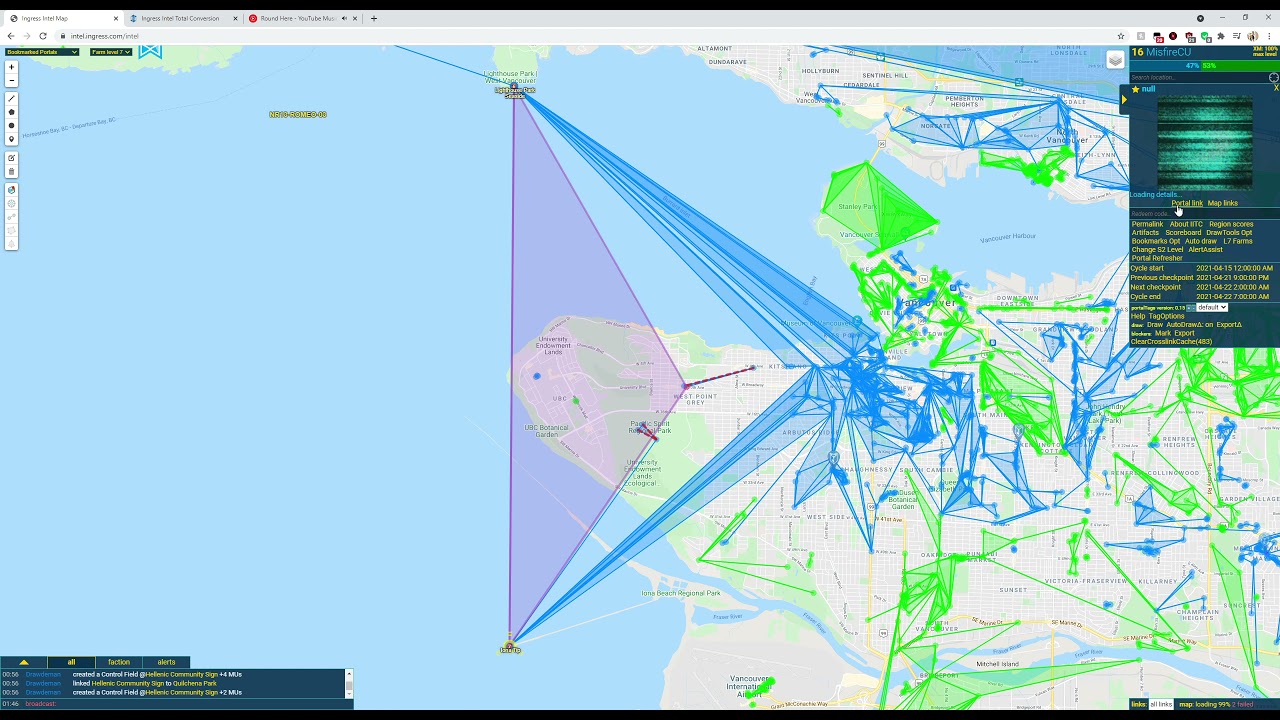This screenshot has height=720, width=1280.
Task: Activate the edit layers tool
Action: coord(12,158)
